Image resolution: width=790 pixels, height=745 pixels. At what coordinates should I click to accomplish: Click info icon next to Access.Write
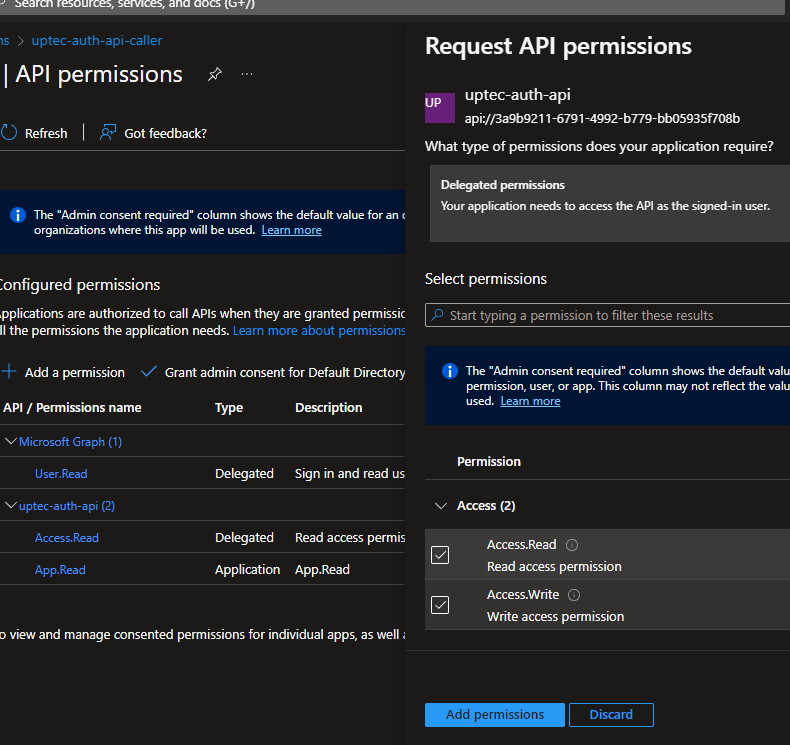tap(574, 595)
